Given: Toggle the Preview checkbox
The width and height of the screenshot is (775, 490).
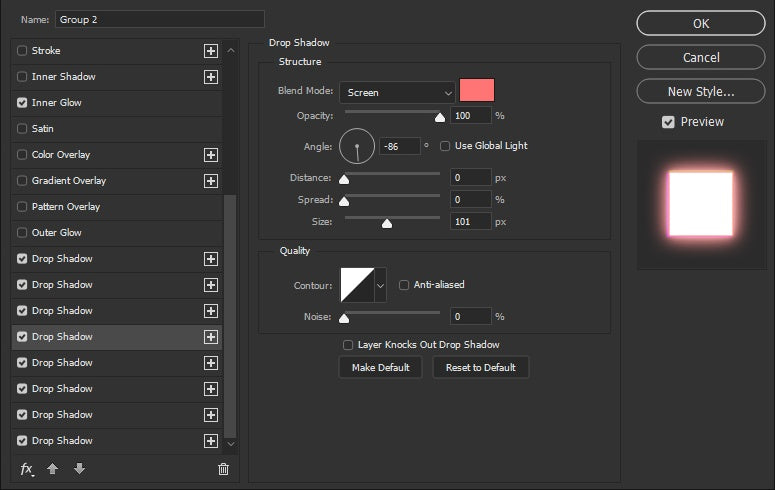Looking at the screenshot, I should point(668,122).
